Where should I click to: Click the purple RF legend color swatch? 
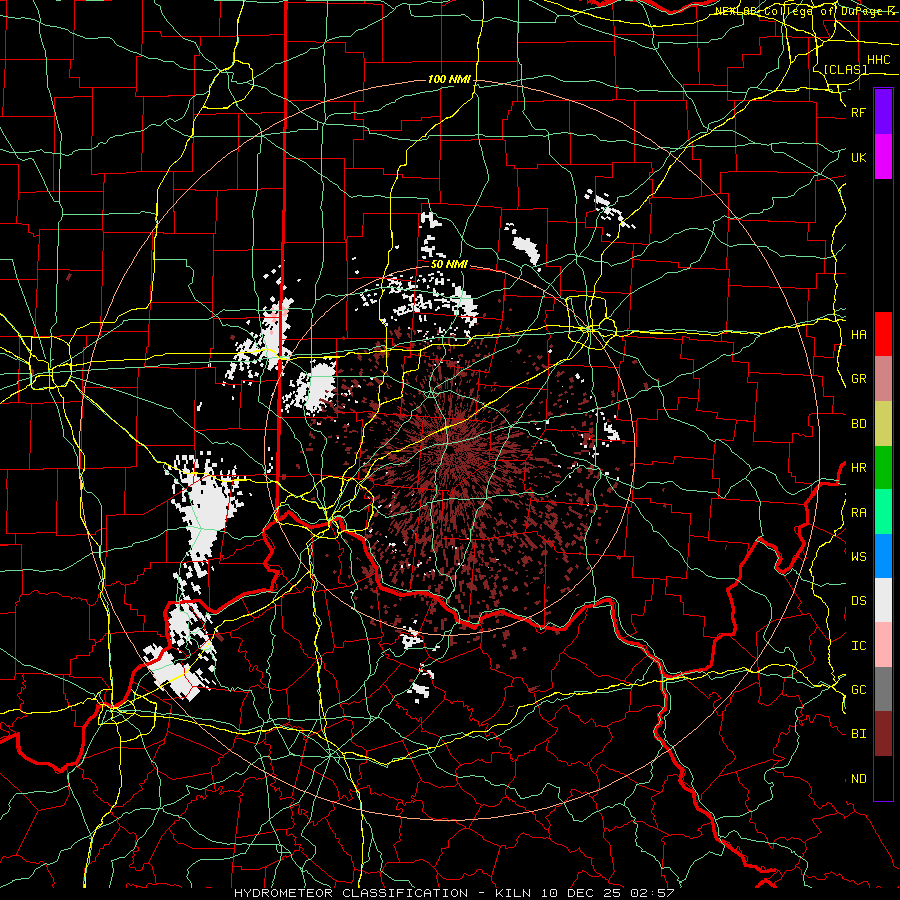883,112
